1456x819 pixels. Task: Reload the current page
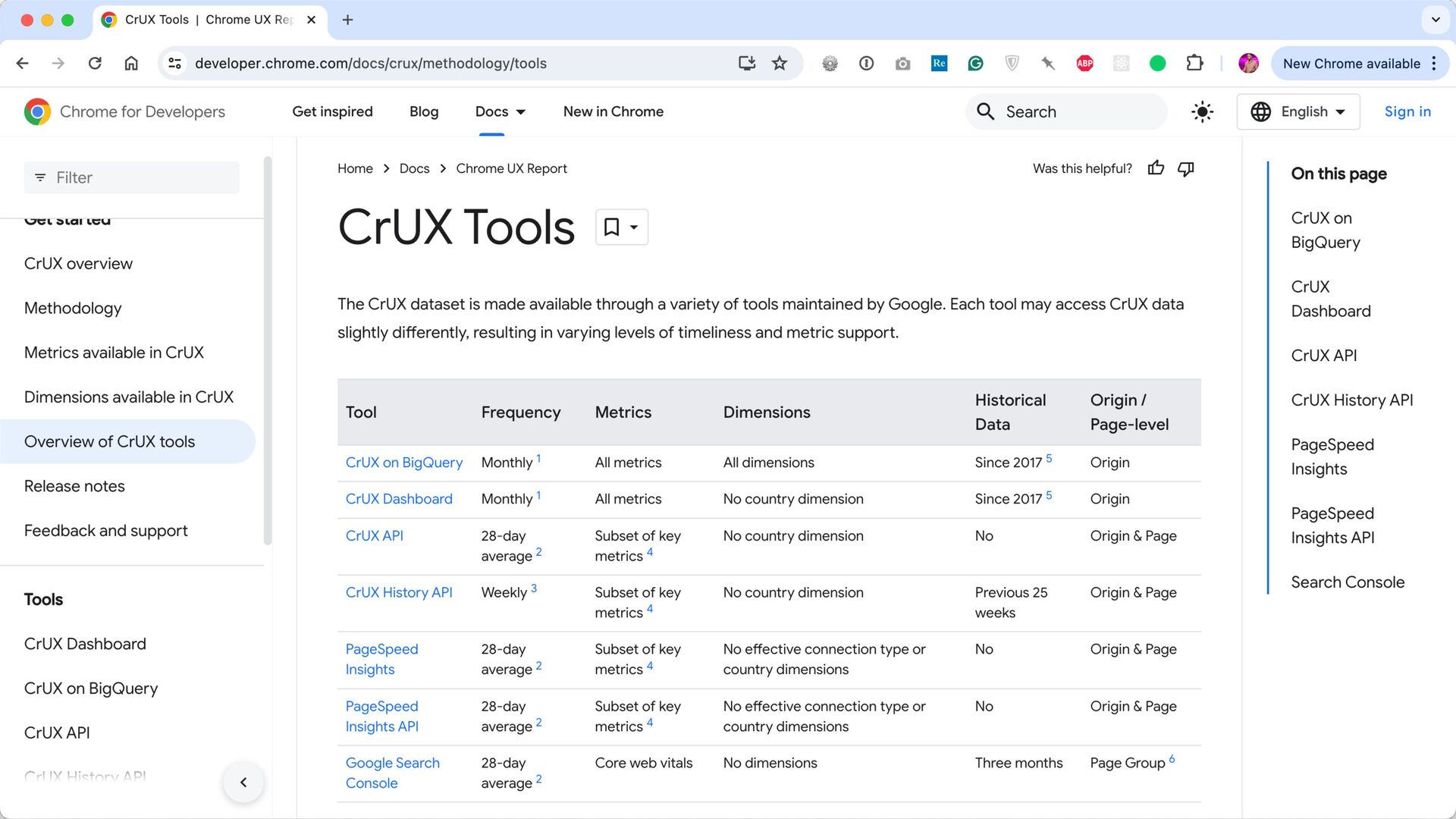[95, 64]
